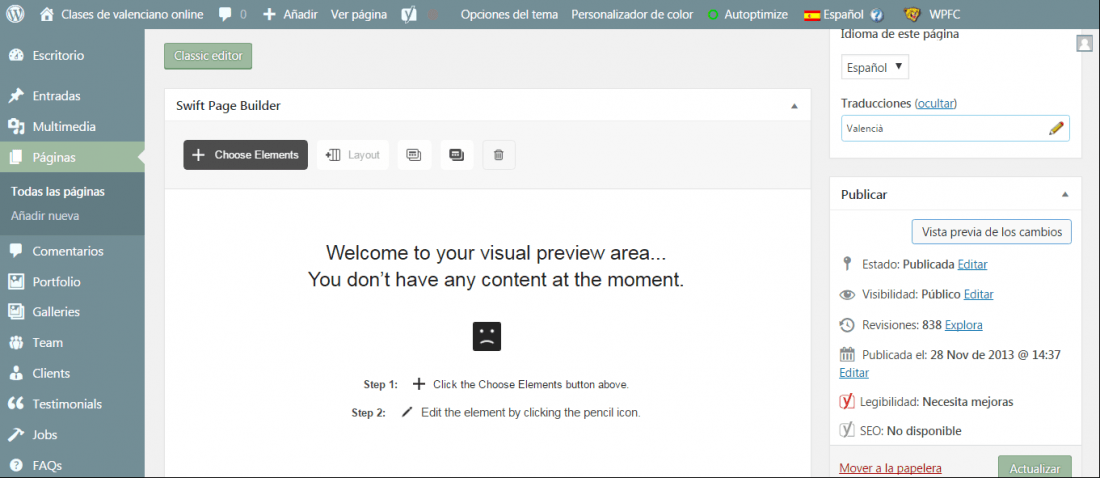
Task: Click the Clients person icon
Action: click(x=16, y=373)
